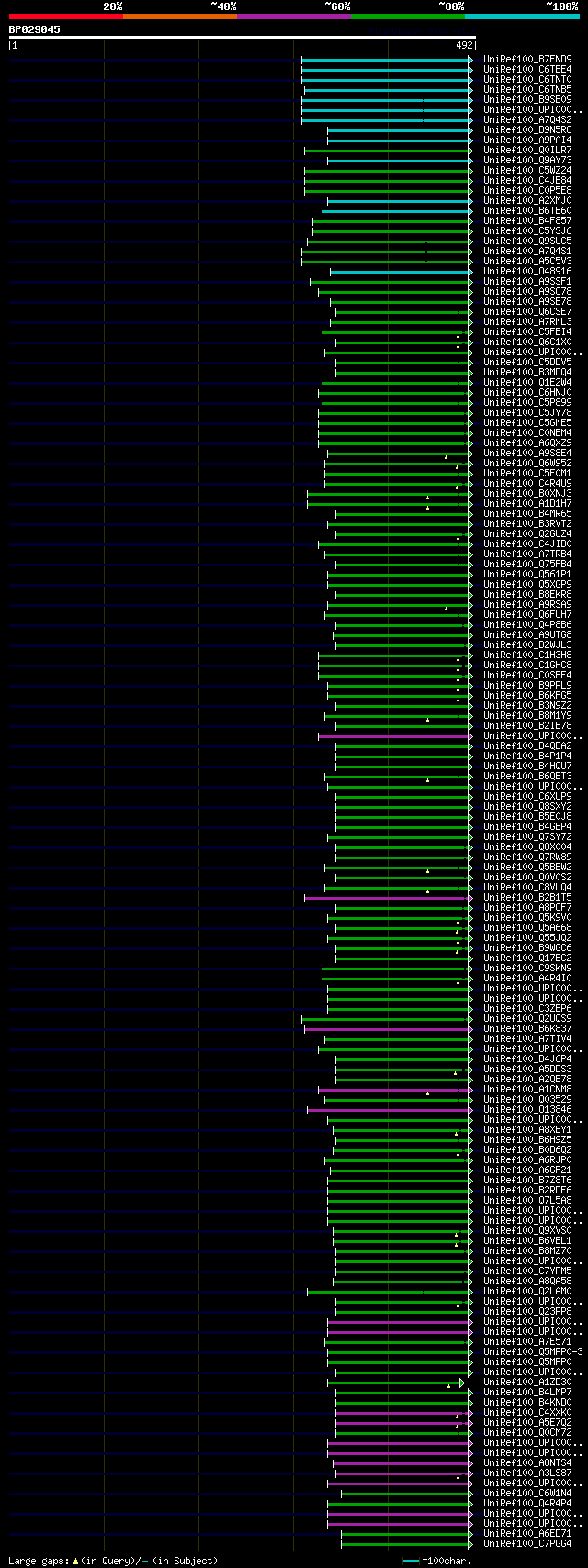Click the =100char. scale legend
The image size is (588, 1568).
[x=437, y=1560]
